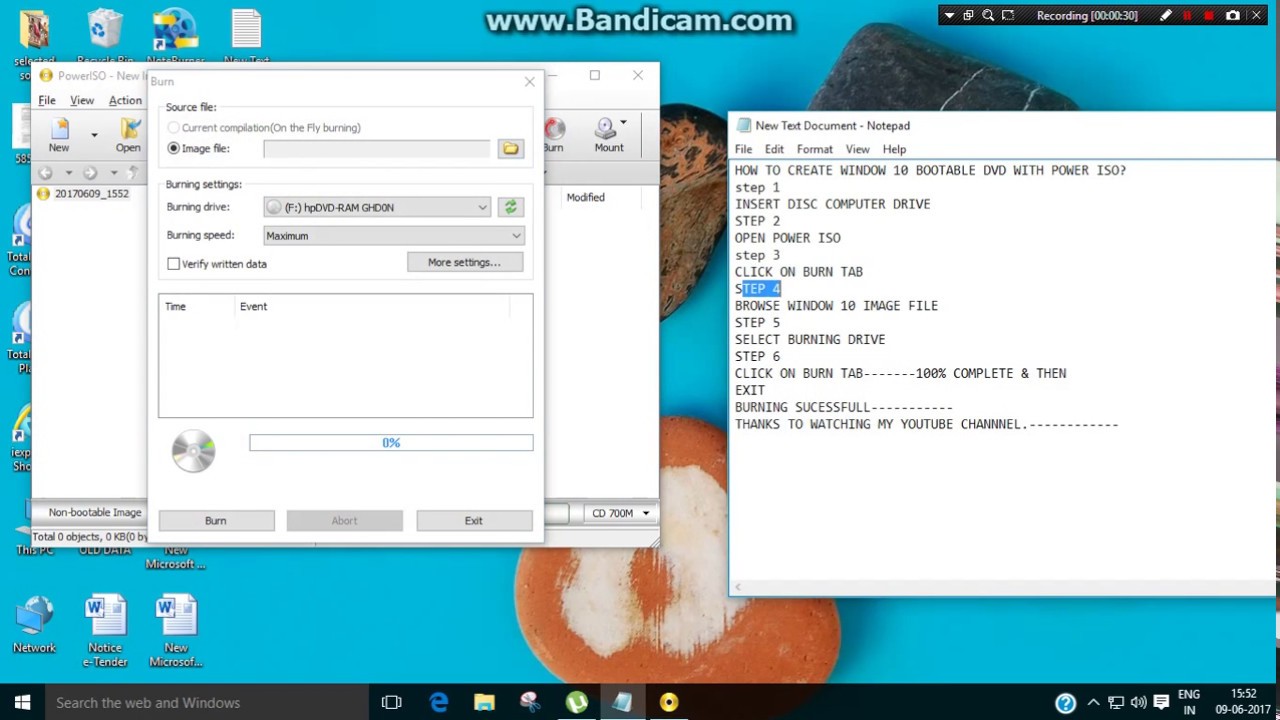The width and height of the screenshot is (1280, 720).
Task: Open More settings in Burn dialog
Action: [465, 262]
